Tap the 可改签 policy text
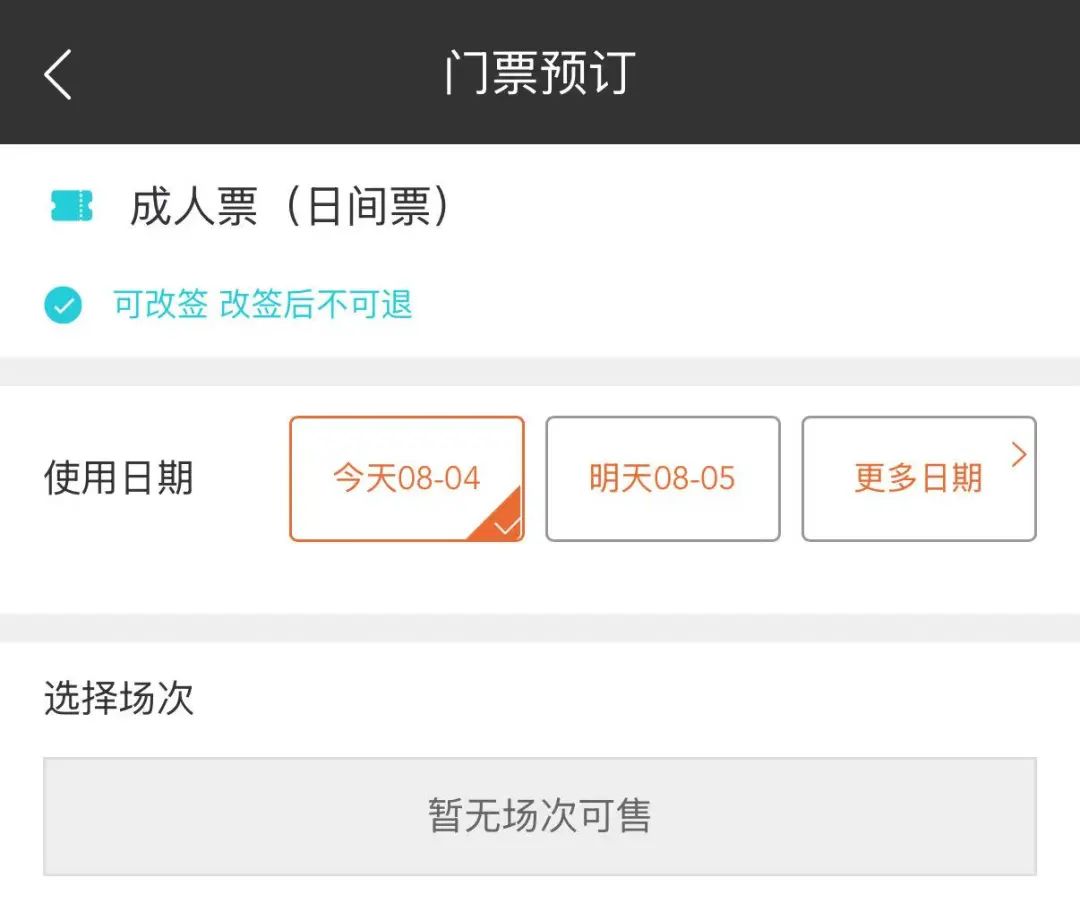Viewport: 1080px width, 912px height. click(x=160, y=305)
